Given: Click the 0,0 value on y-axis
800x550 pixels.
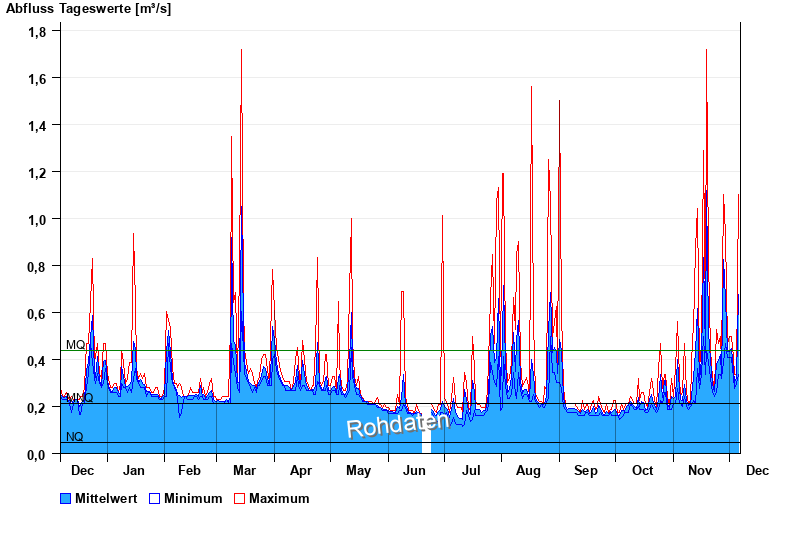Looking at the screenshot, I should coord(37,454).
